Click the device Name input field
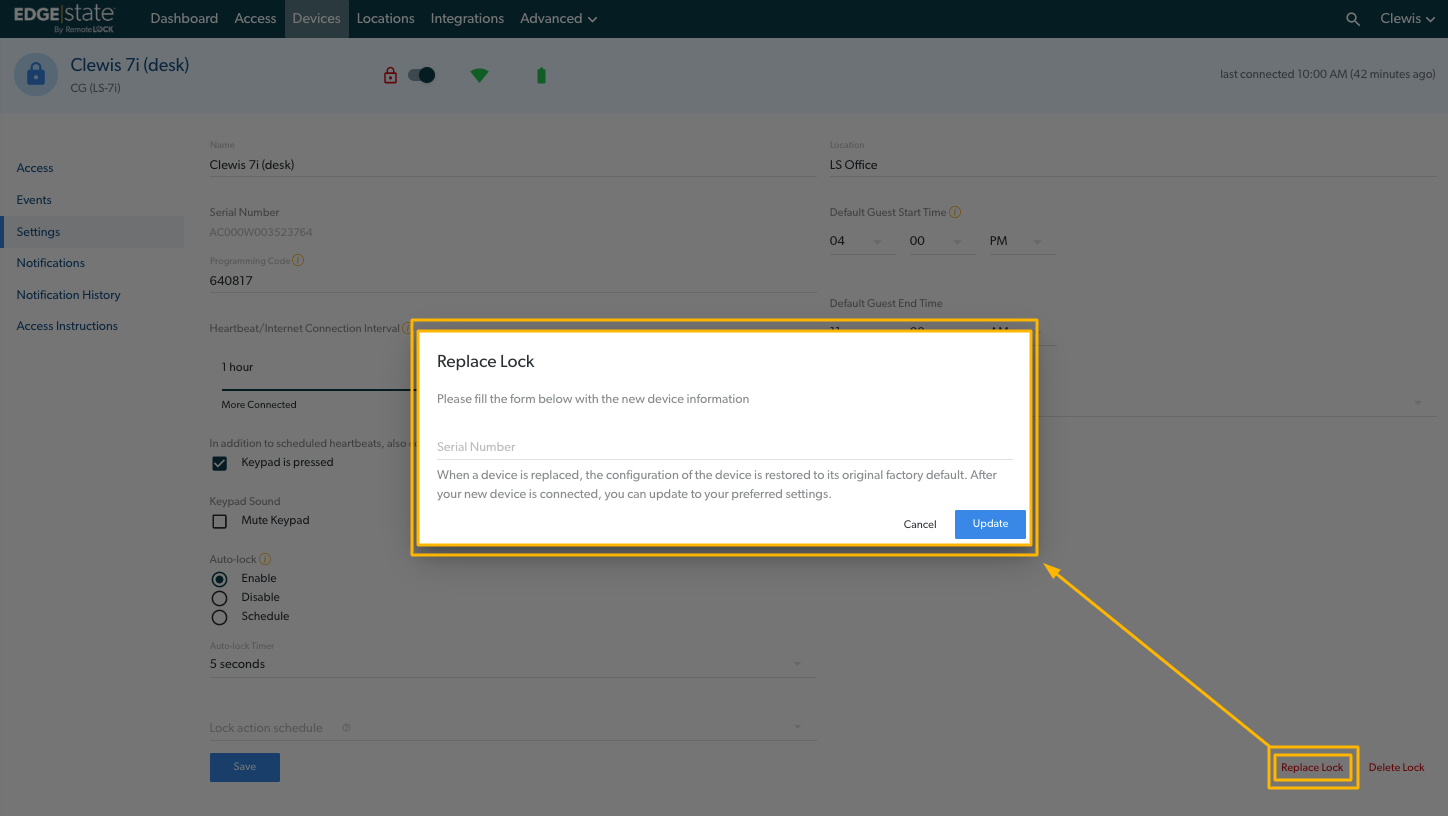Viewport: 1448px width, 816px height. click(512, 165)
